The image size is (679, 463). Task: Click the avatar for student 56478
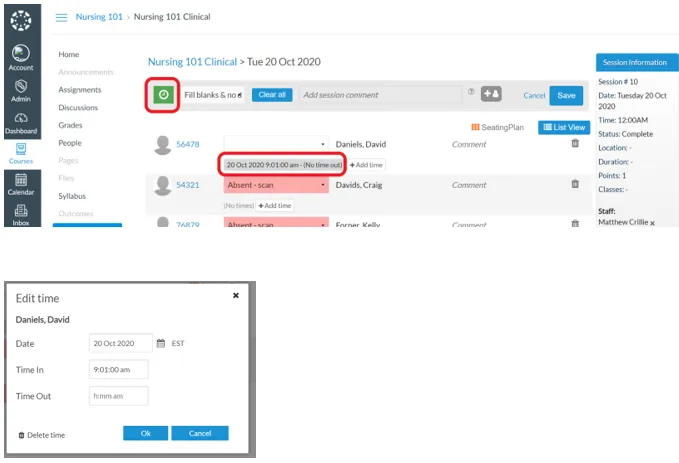pos(163,145)
